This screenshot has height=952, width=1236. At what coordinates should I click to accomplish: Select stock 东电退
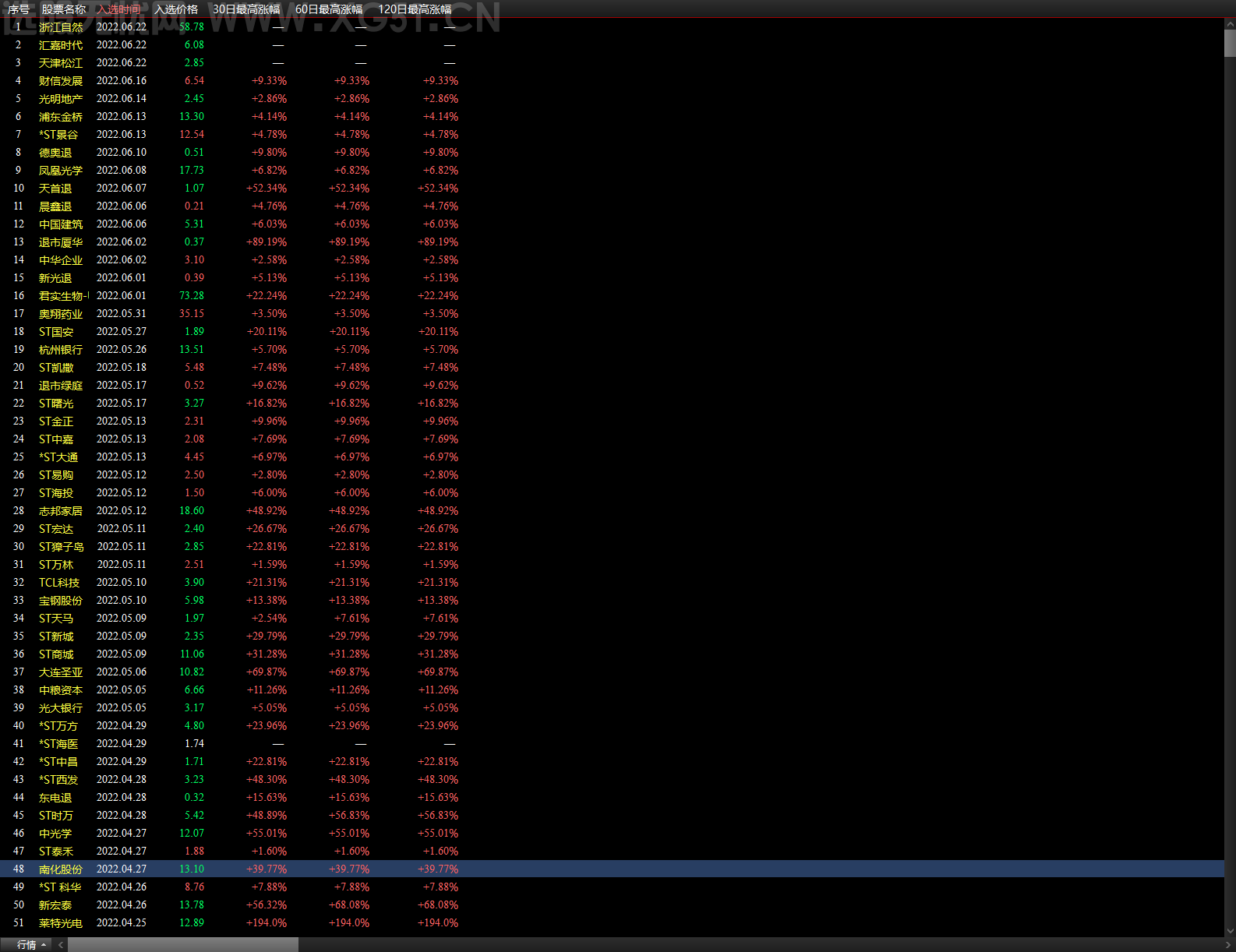55,798
